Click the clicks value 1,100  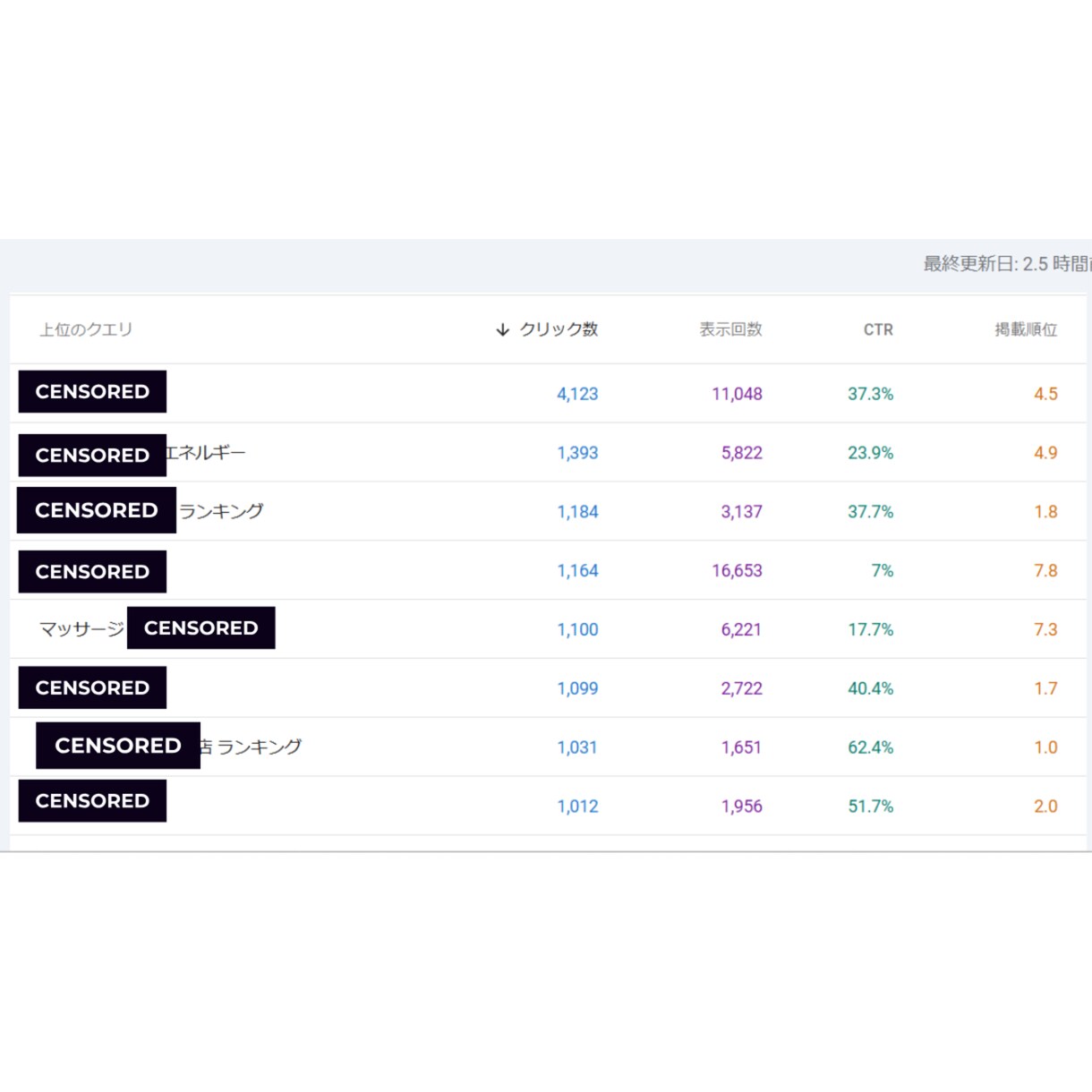point(577,630)
